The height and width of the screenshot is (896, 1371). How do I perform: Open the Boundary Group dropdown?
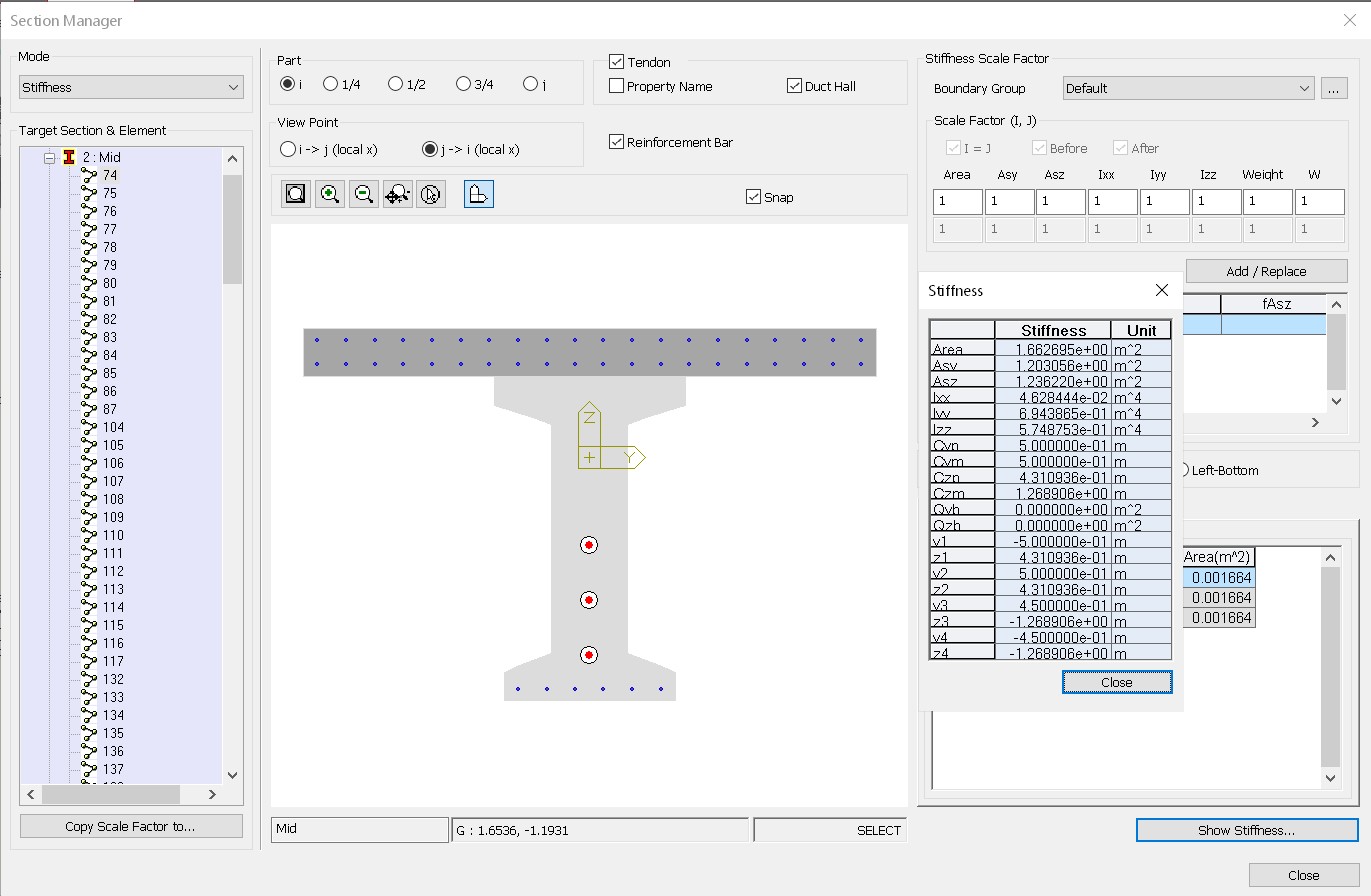click(x=1188, y=88)
